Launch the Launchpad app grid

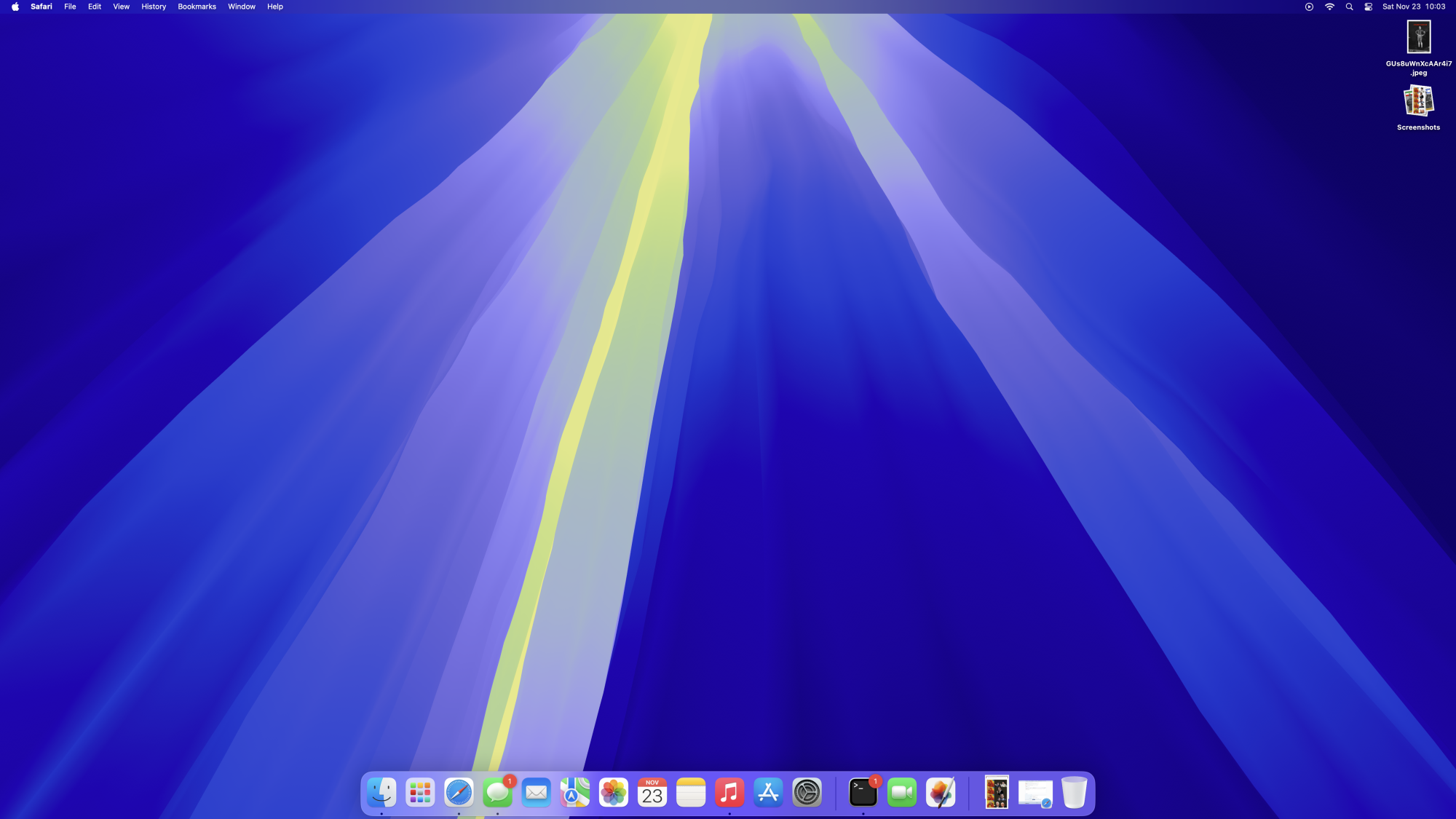[x=420, y=793]
